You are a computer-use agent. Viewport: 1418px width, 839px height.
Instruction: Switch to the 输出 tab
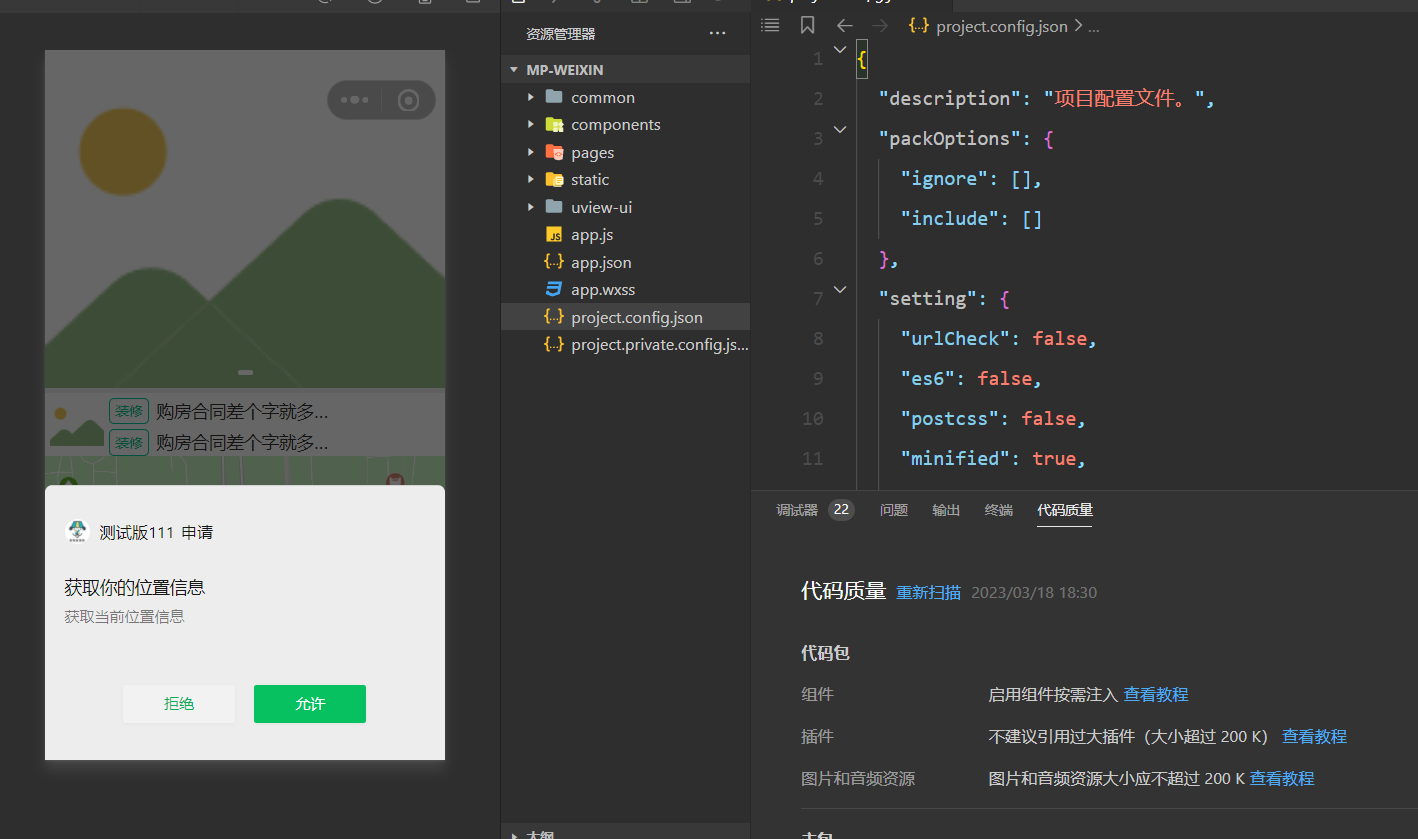(x=946, y=510)
